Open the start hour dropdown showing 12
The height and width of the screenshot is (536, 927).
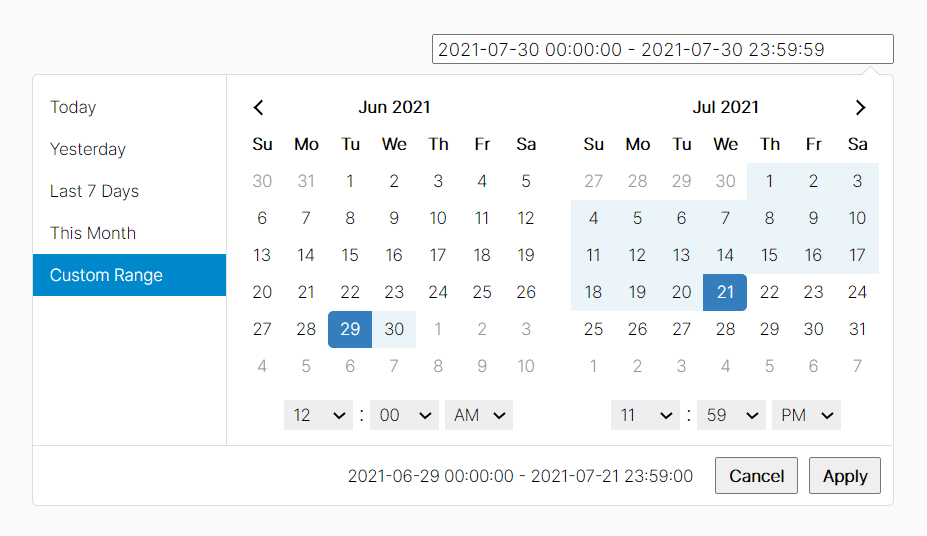(x=318, y=415)
